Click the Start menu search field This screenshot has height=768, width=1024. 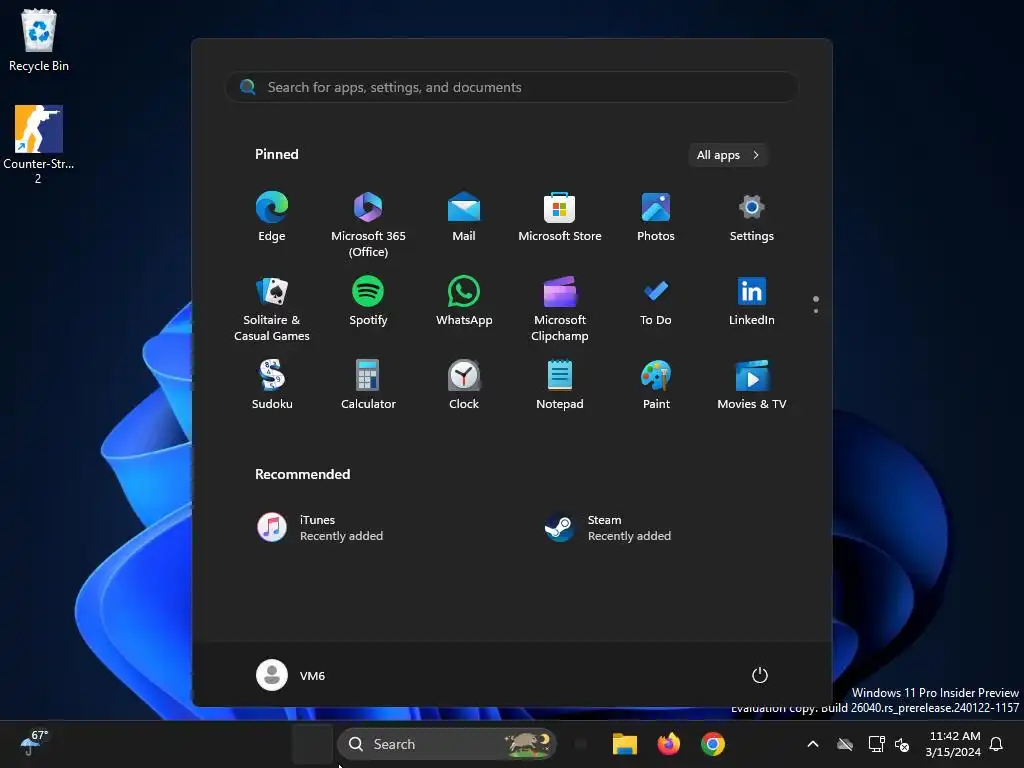click(511, 87)
